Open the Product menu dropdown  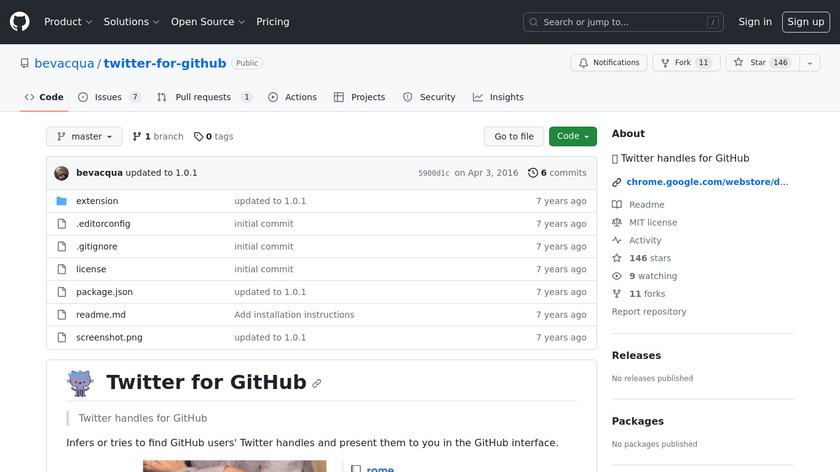[x=68, y=22]
